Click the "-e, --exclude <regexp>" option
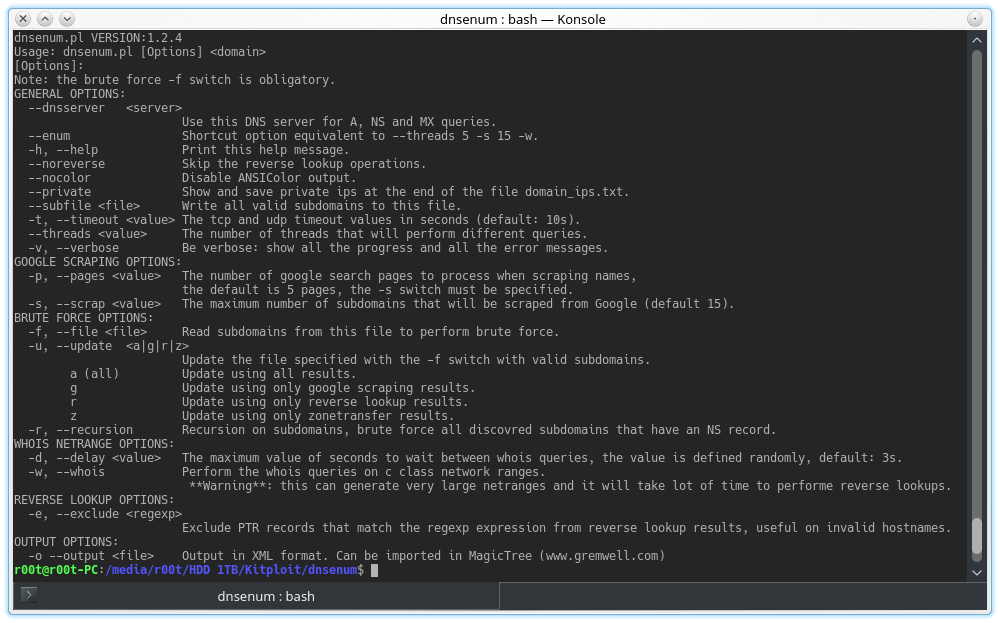 click(x=105, y=515)
